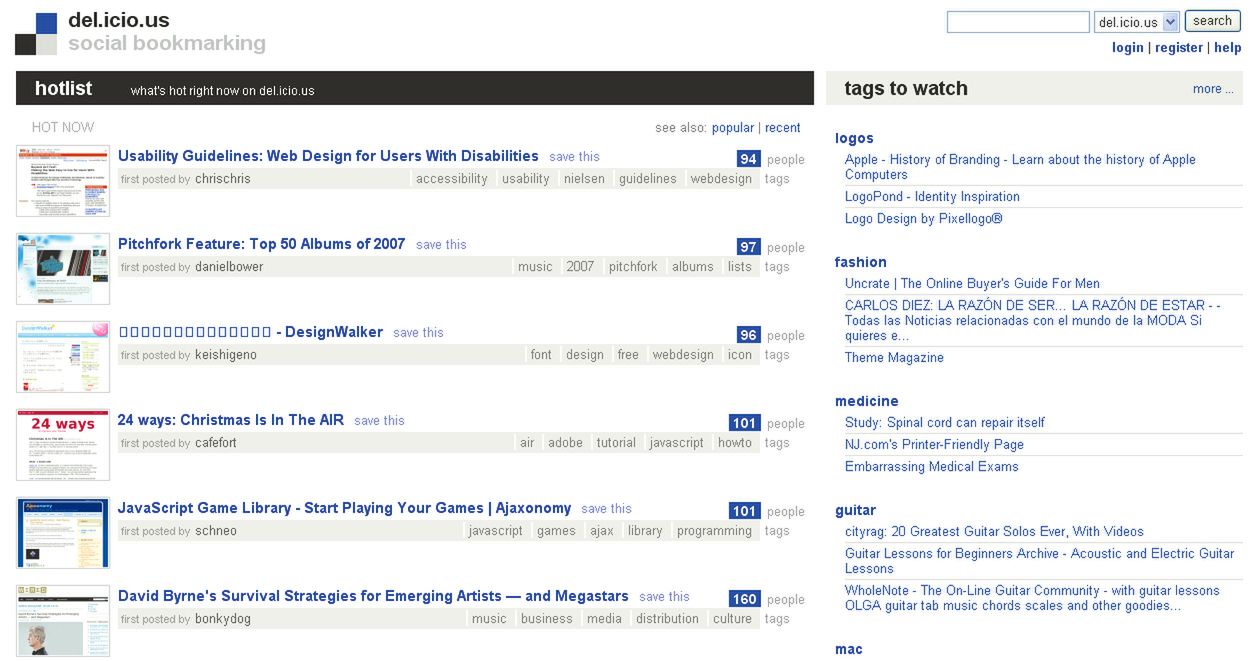Select the font tag

pyautogui.click(x=541, y=355)
